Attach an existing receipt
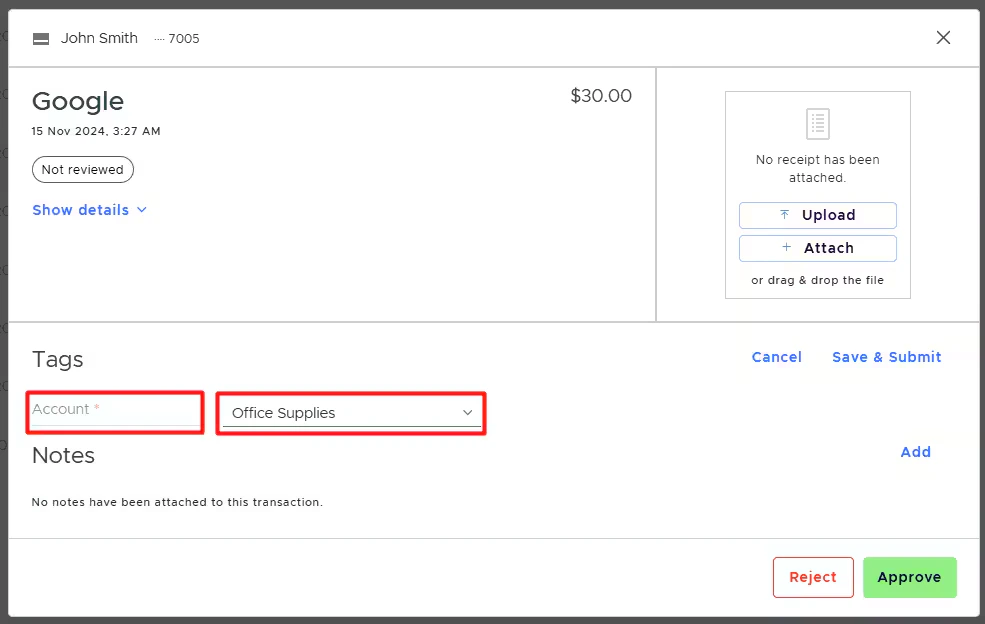Image resolution: width=985 pixels, height=624 pixels. (817, 248)
